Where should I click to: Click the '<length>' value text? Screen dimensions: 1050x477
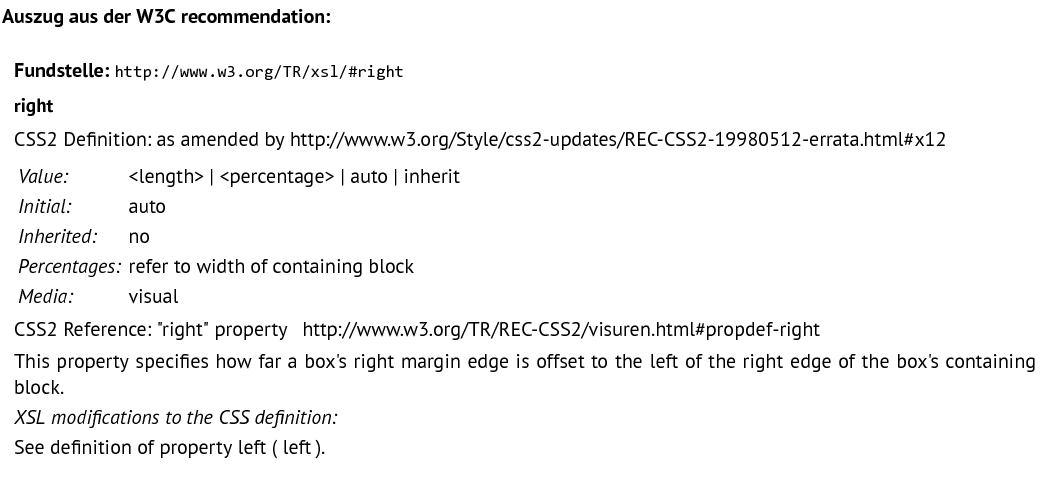(166, 177)
